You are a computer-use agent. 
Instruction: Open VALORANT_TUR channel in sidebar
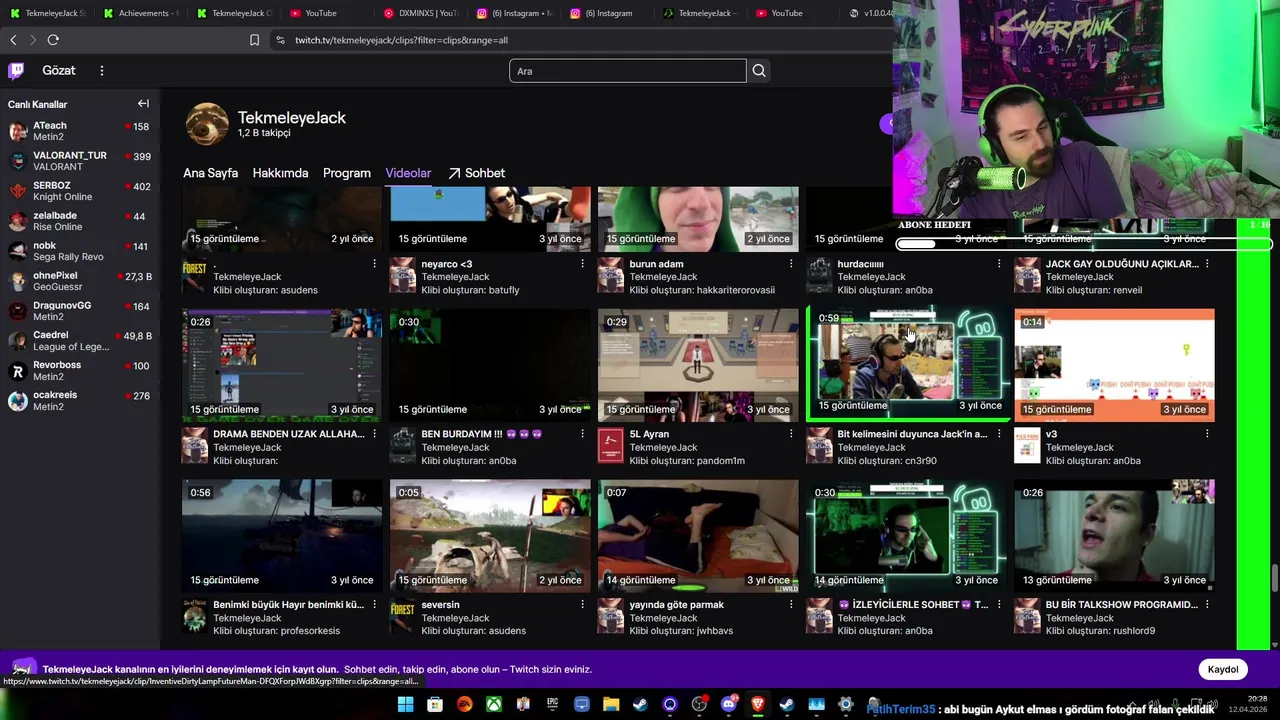click(80, 161)
